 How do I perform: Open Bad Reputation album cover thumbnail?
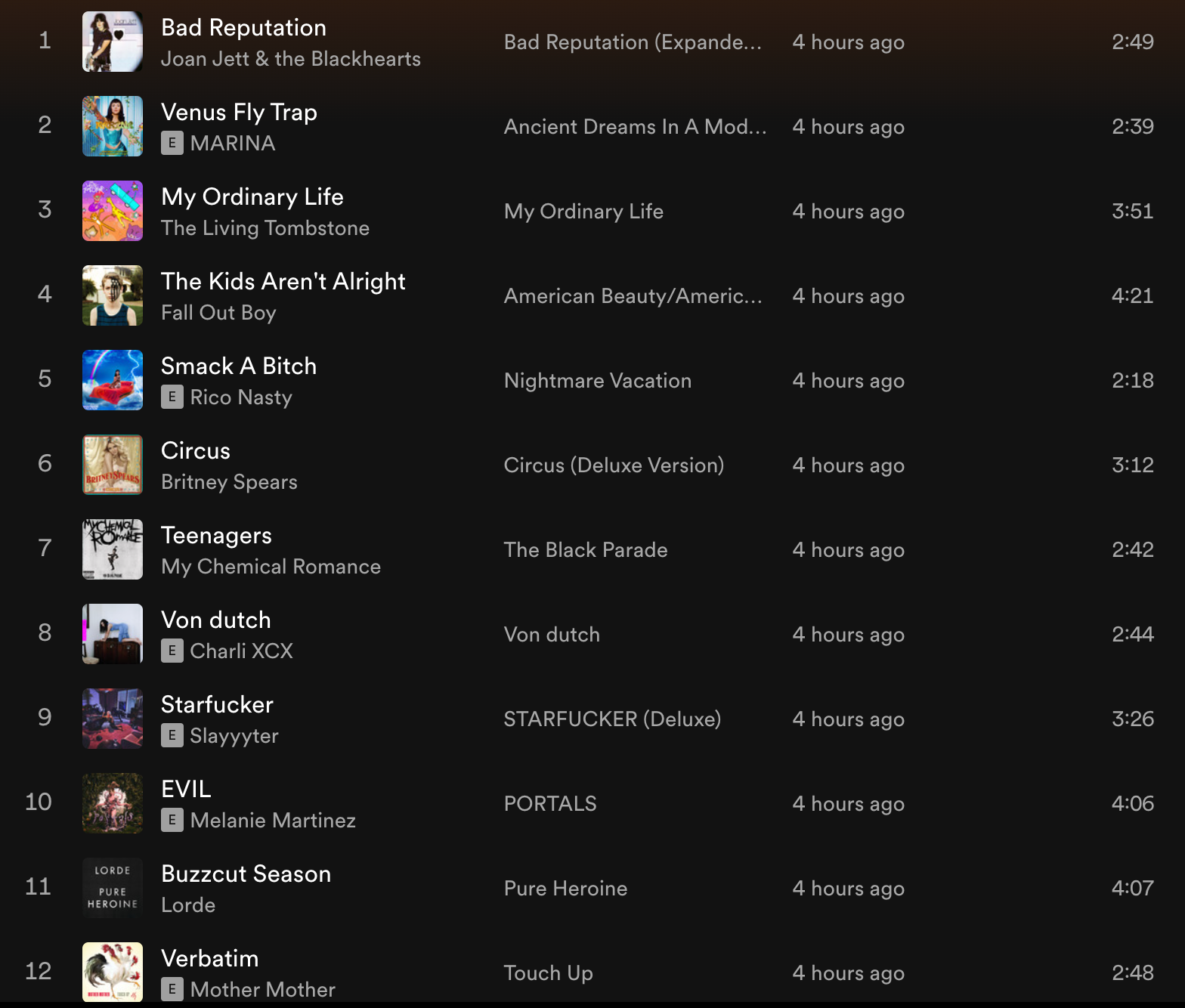coord(113,42)
